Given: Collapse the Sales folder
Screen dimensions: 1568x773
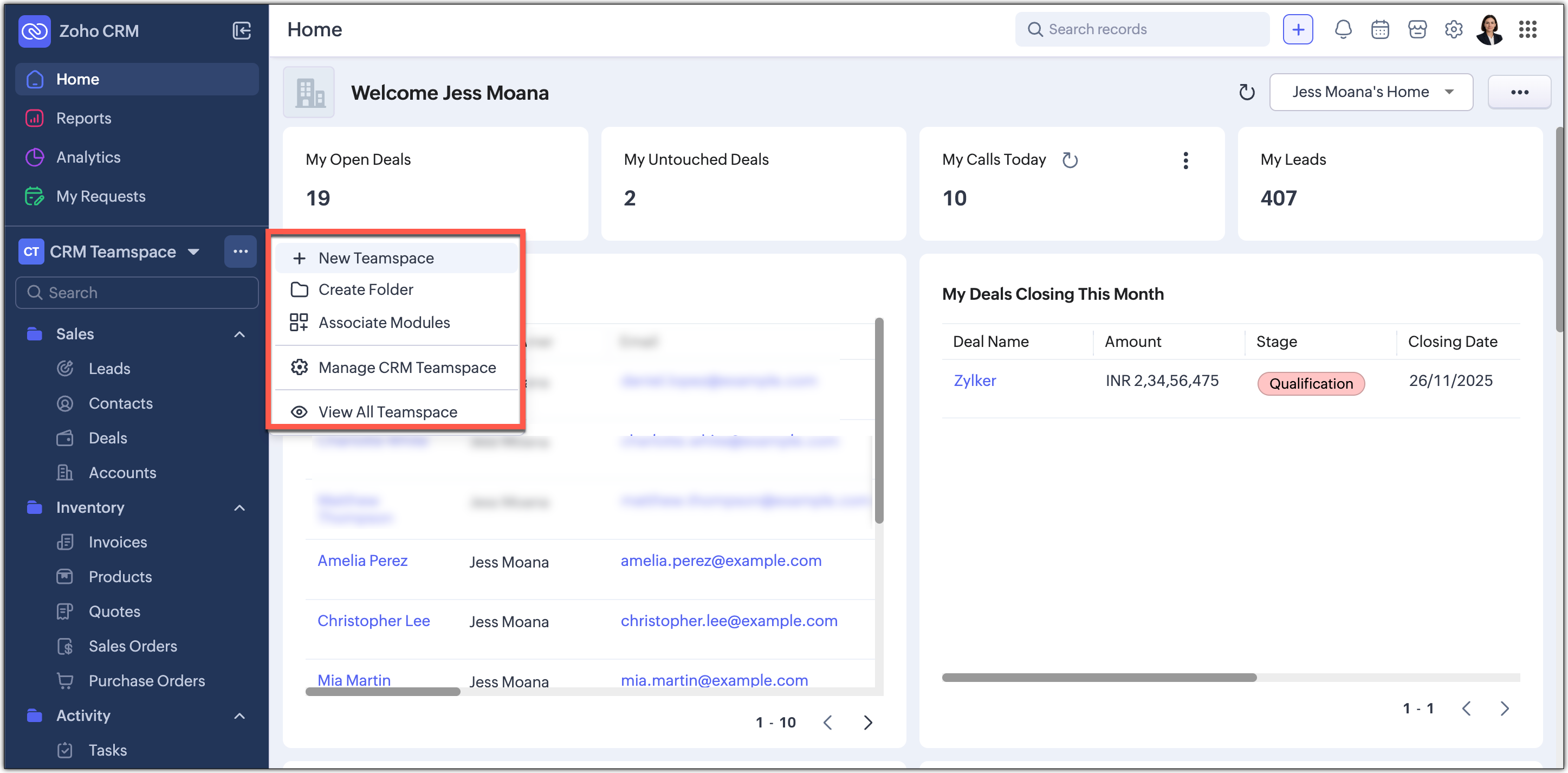Looking at the screenshot, I should tap(239, 334).
